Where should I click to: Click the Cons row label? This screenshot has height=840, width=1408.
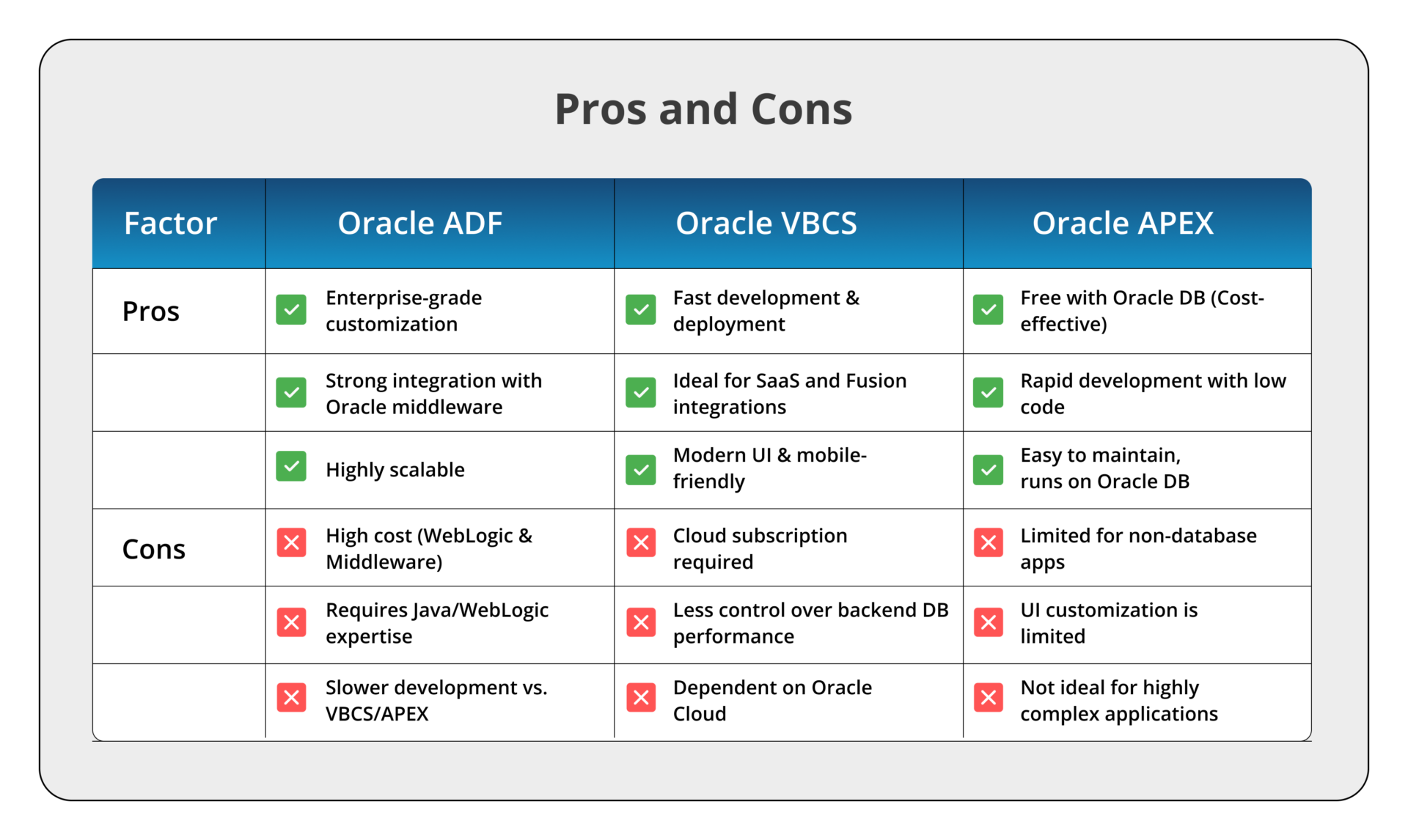click(154, 549)
